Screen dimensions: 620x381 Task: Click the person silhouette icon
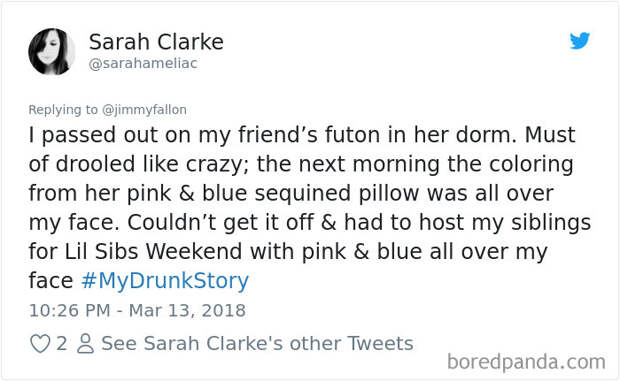(85, 343)
